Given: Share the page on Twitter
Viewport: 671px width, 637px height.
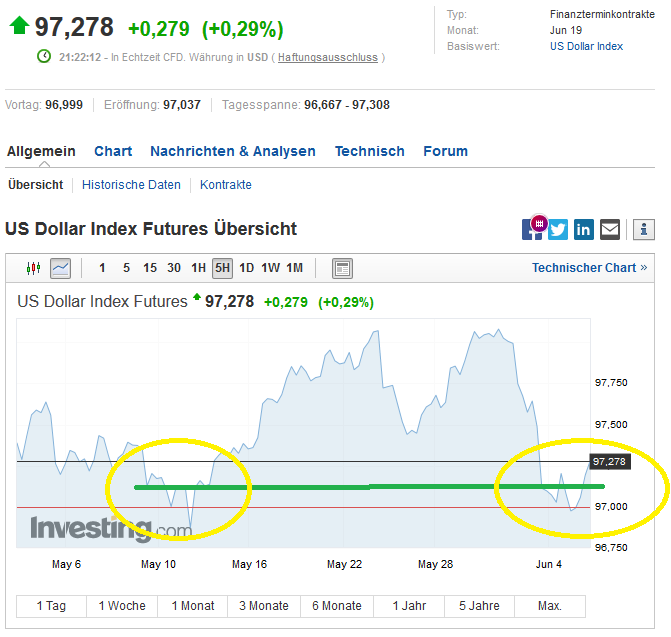Looking at the screenshot, I should (x=558, y=229).
